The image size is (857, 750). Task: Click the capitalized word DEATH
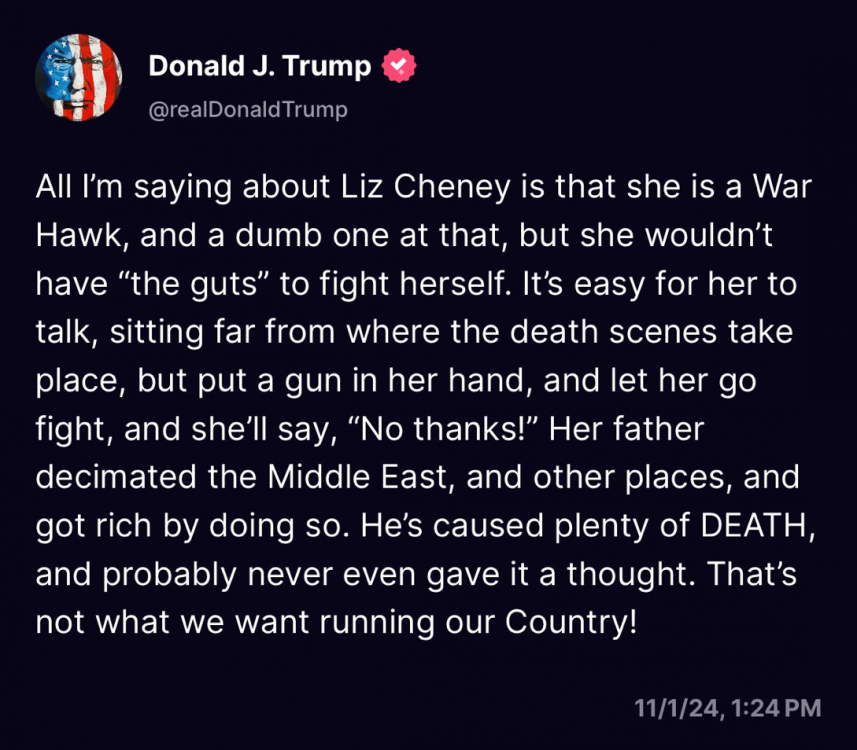point(753,525)
